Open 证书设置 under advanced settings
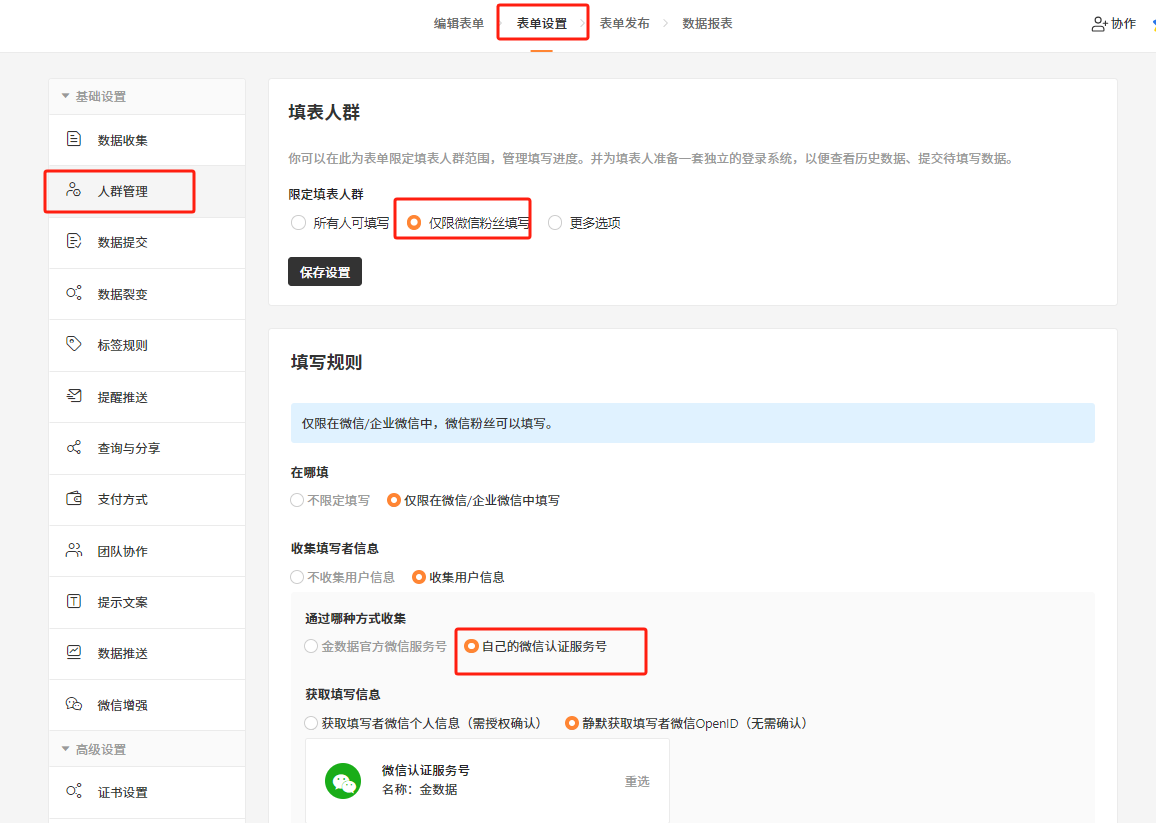 tap(147, 792)
